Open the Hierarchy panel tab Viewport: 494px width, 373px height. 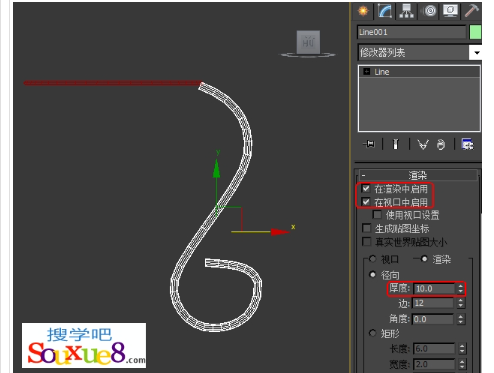406,11
